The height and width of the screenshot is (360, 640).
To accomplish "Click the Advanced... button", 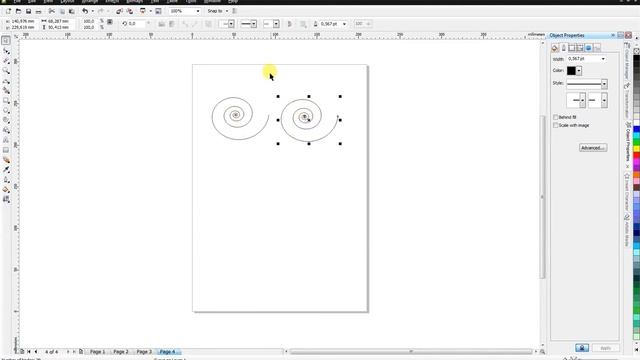I will [593, 148].
